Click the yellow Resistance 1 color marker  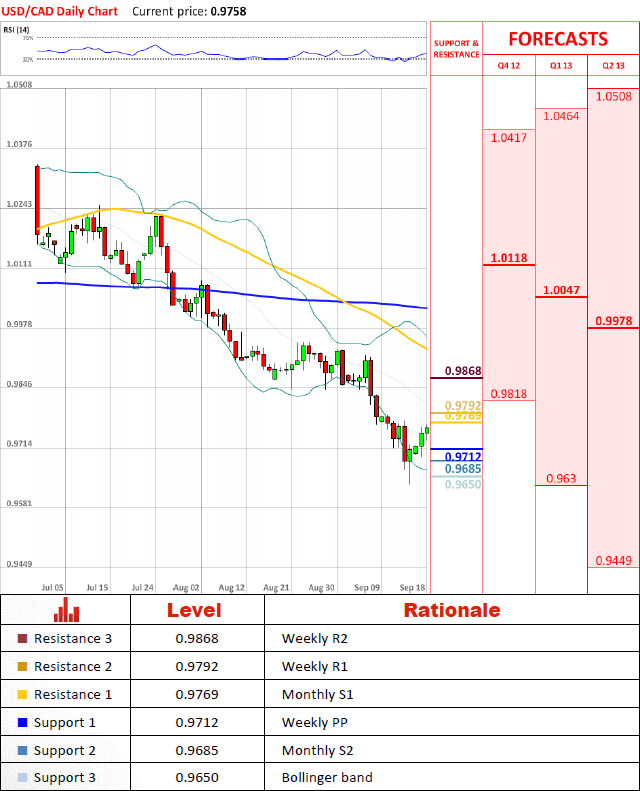[23, 695]
